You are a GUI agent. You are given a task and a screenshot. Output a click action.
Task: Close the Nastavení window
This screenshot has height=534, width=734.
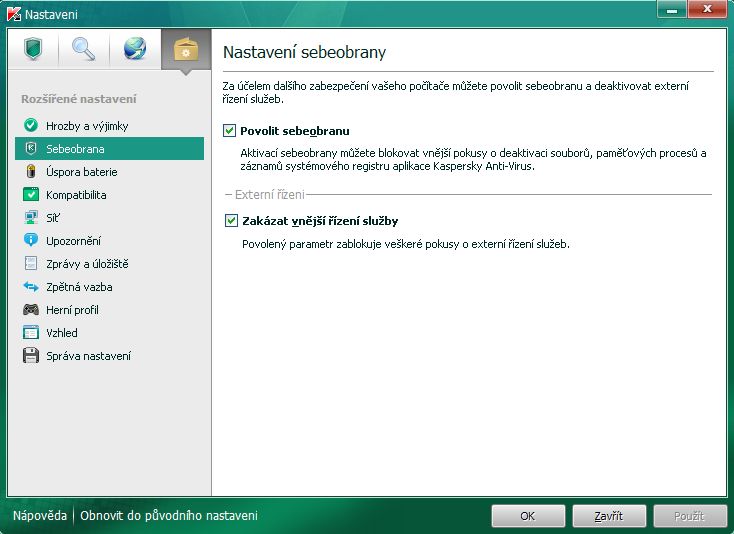pyautogui.click(x=707, y=9)
